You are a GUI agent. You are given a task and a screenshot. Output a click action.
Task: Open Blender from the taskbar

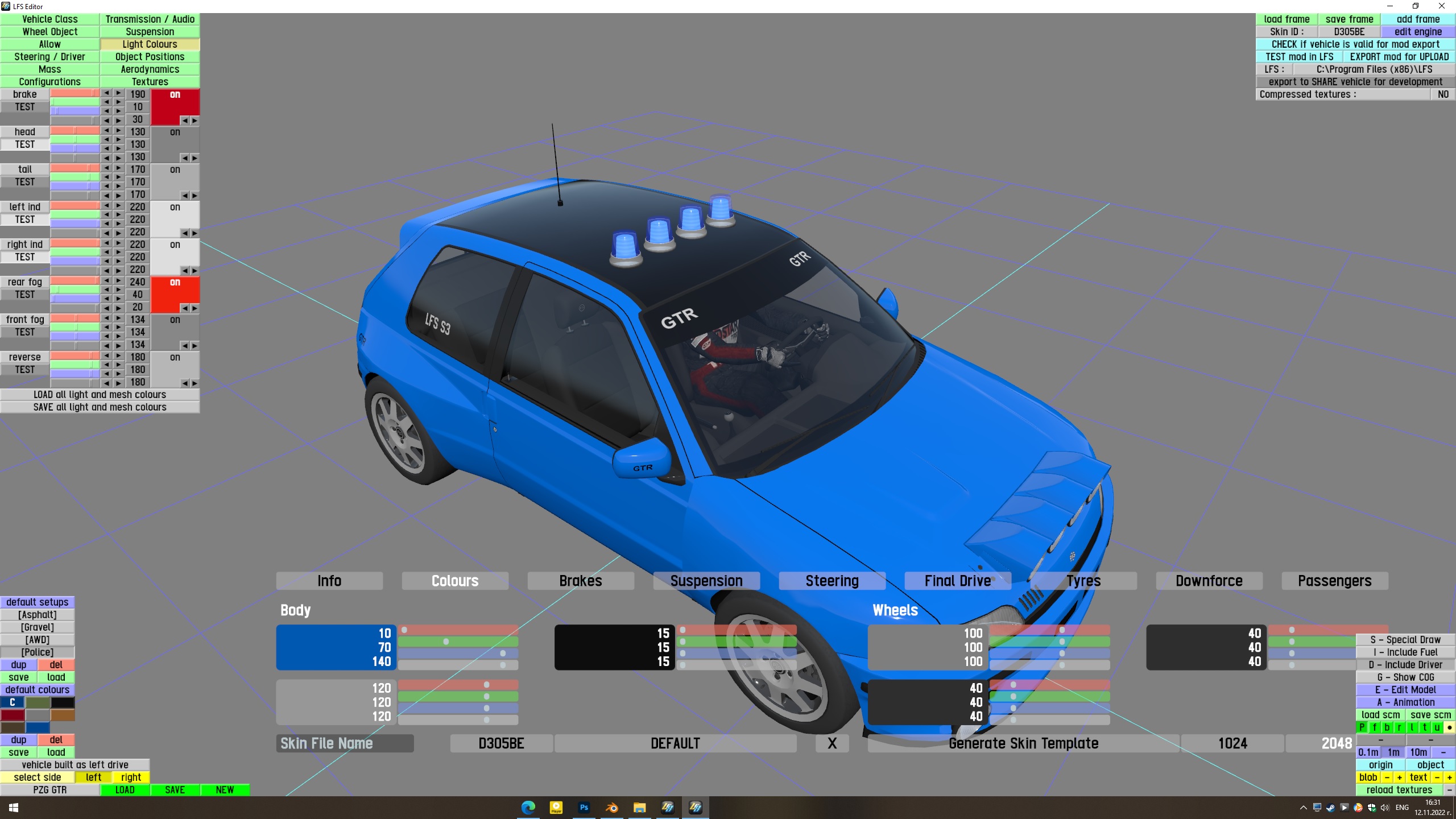pos(612,807)
